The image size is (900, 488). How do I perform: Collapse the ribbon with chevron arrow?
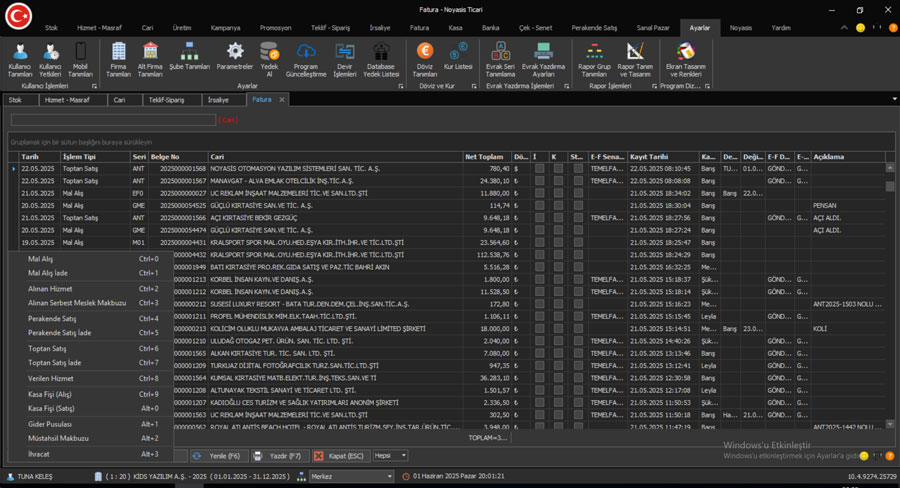point(844,28)
